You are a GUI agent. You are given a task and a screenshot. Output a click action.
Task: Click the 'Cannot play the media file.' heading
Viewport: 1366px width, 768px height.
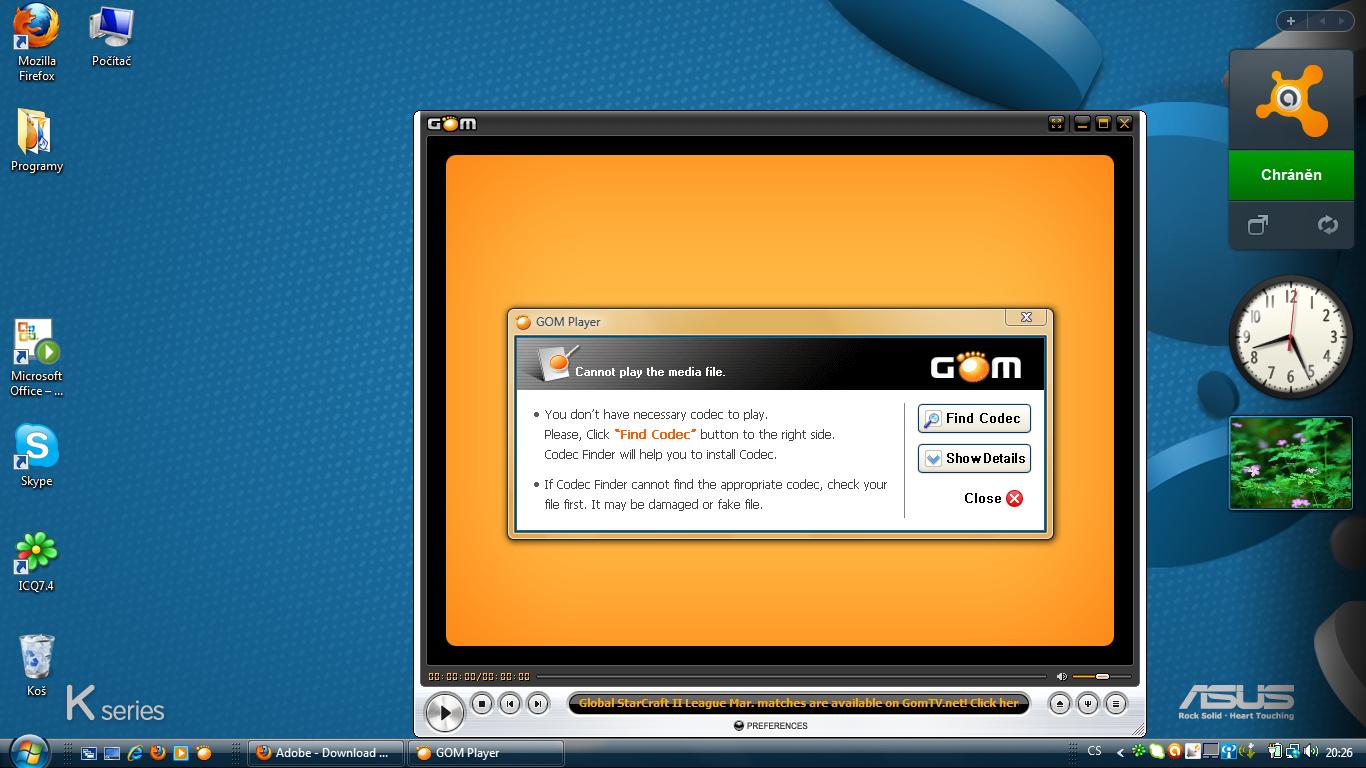point(650,372)
